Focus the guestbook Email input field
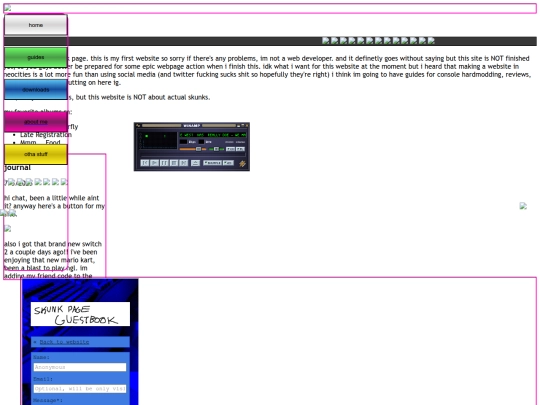The image size is (540, 405). 80,389
